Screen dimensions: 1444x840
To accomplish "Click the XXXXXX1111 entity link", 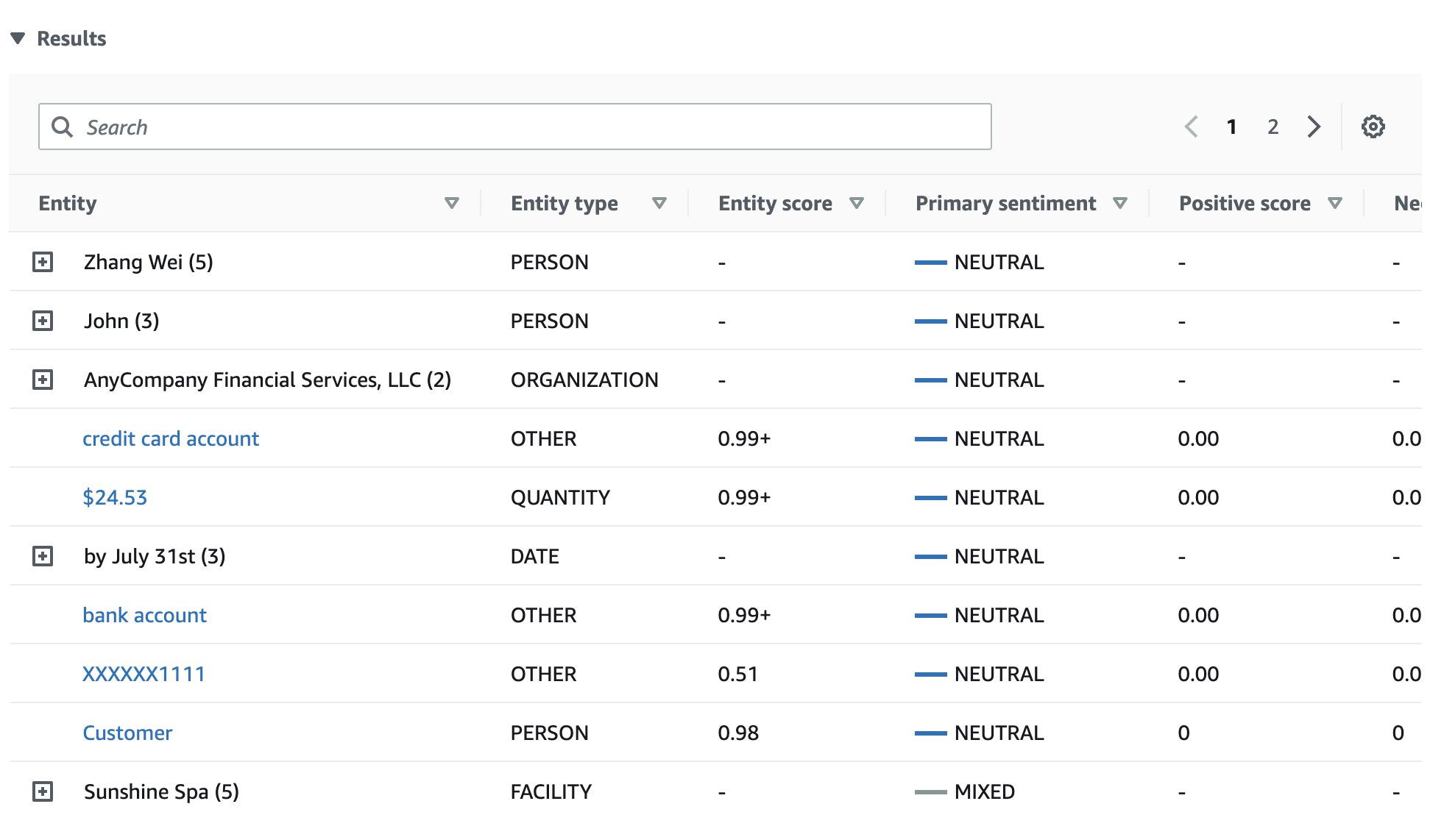I will pos(145,673).
